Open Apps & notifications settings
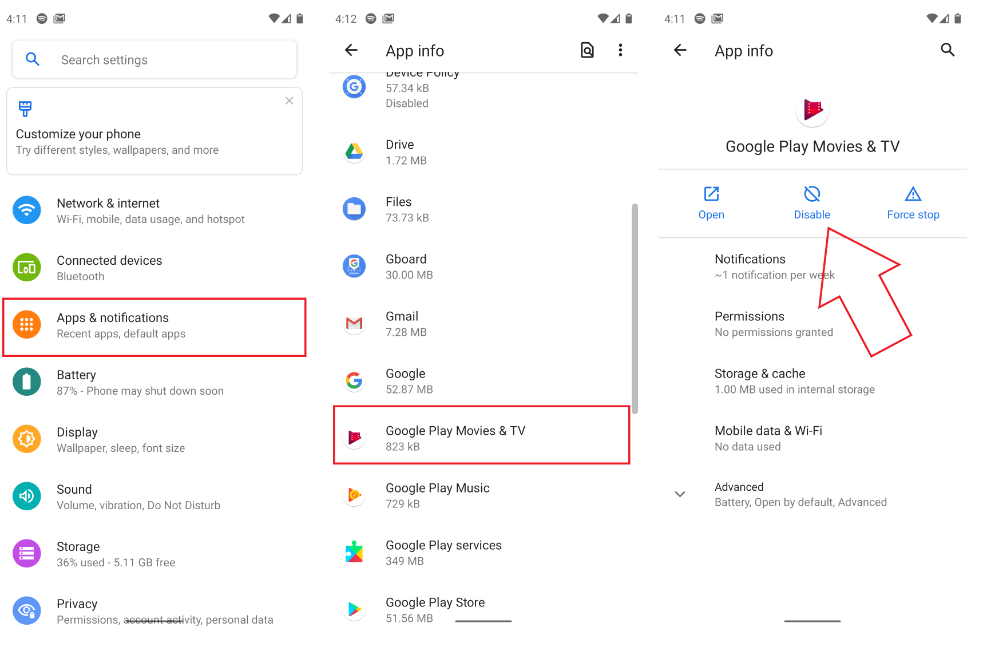This screenshot has width=991, height=648. [x=154, y=326]
